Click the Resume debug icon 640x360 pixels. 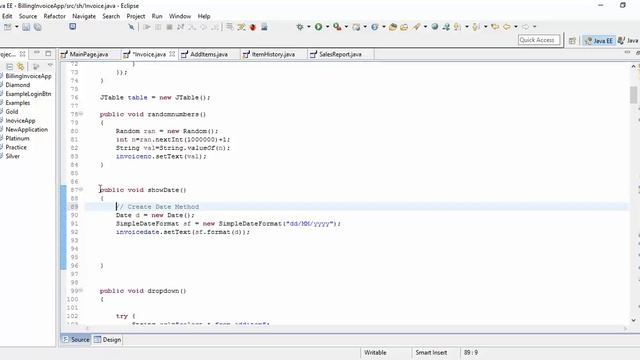coord(147,27)
